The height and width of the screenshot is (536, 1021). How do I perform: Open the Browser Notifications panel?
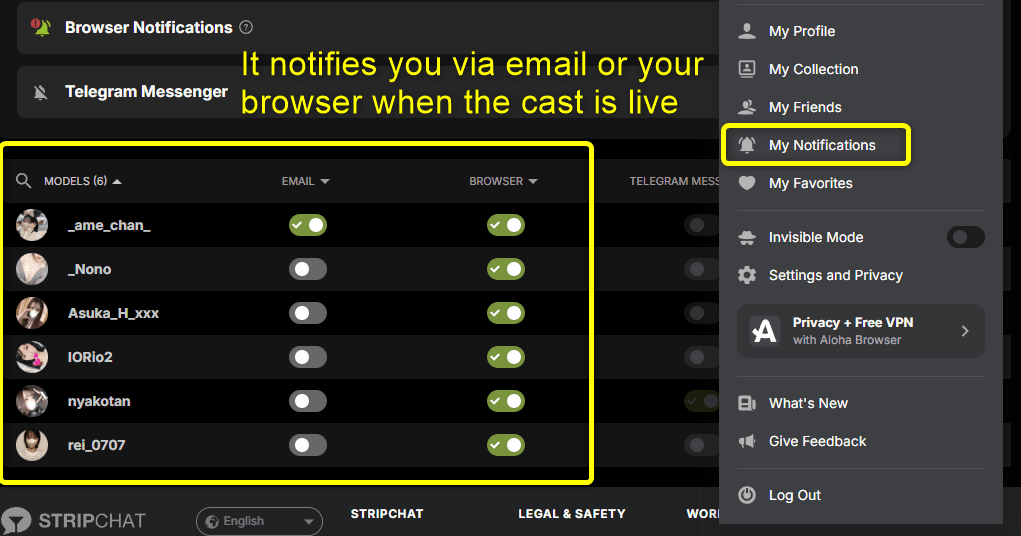[368, 27]
